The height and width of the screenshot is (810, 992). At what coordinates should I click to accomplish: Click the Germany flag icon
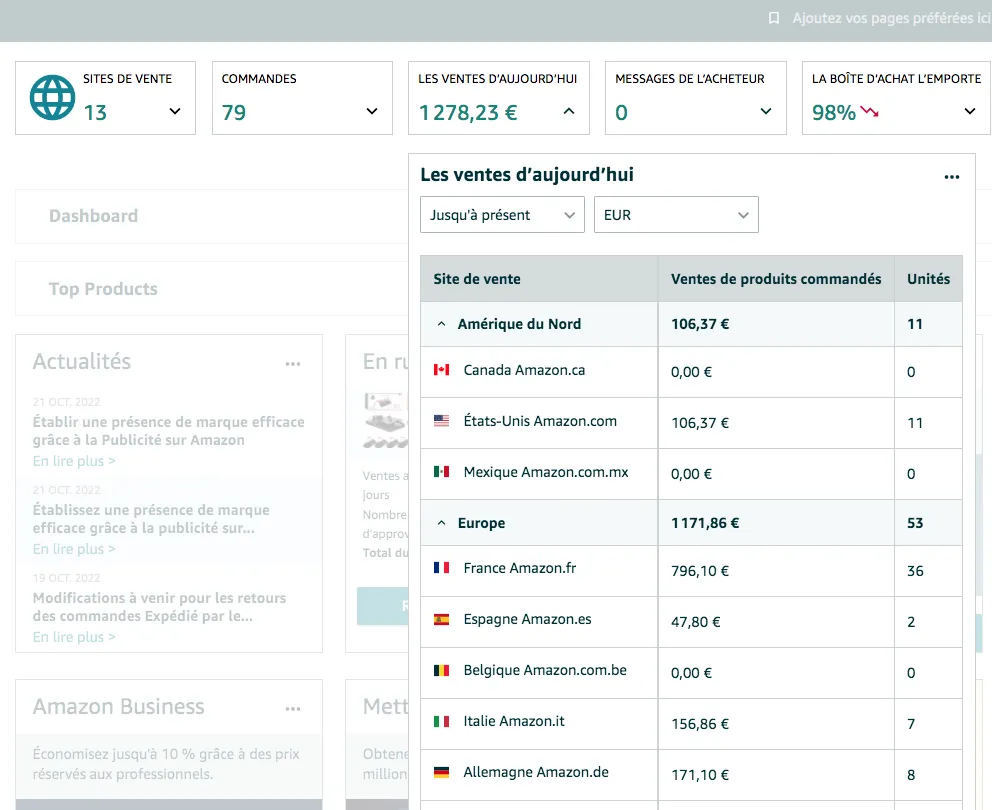[x=441, y=772]
